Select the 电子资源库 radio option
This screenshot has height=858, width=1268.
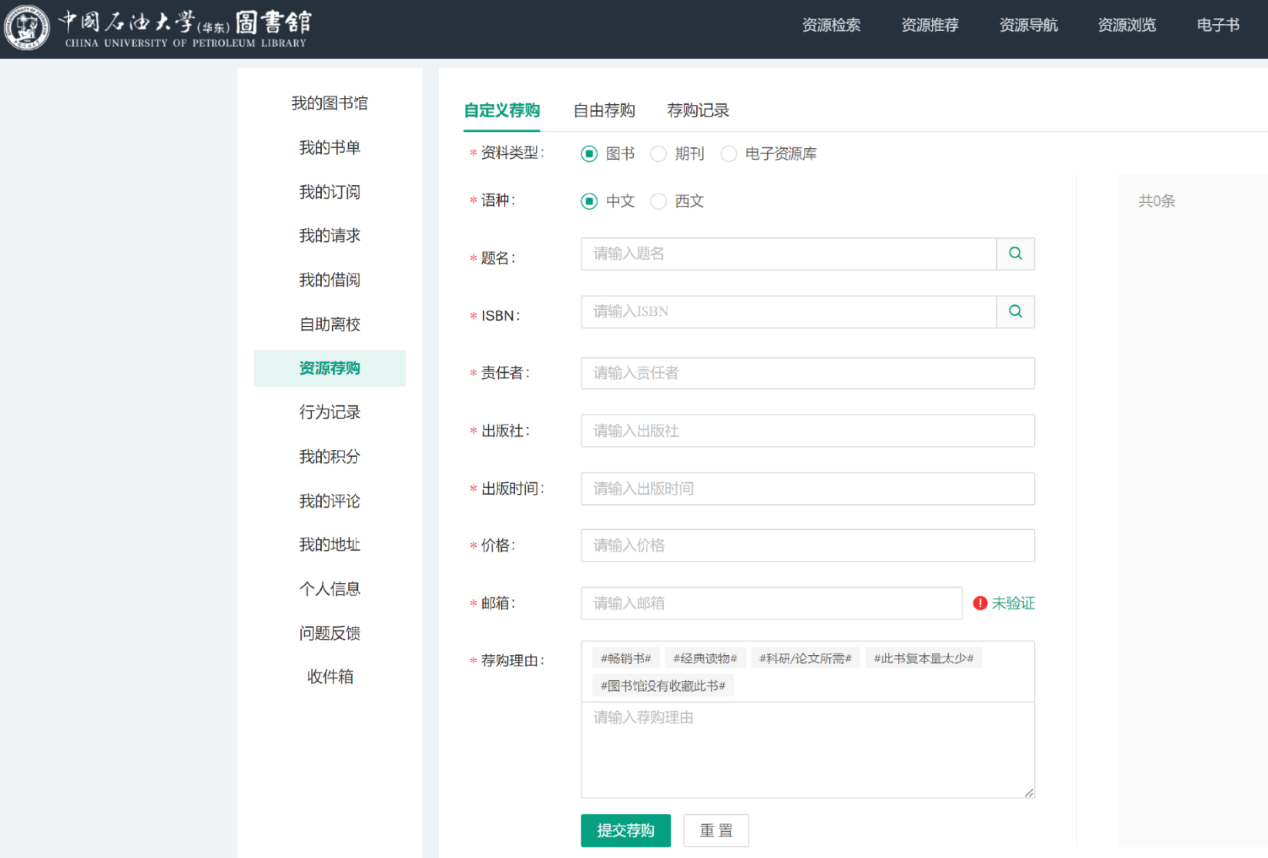point(728,154)
